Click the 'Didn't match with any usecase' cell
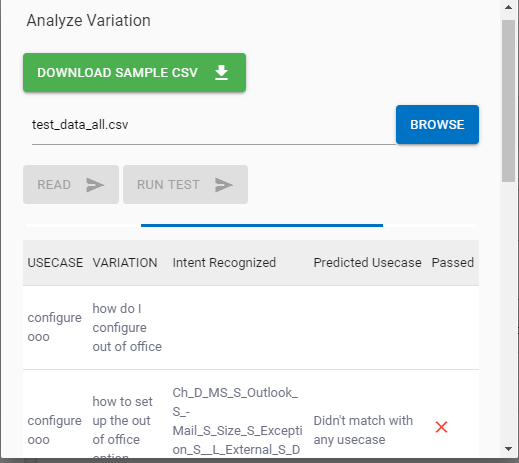The height and width of the screenshot is (463, 519). [x=363, y=430]
